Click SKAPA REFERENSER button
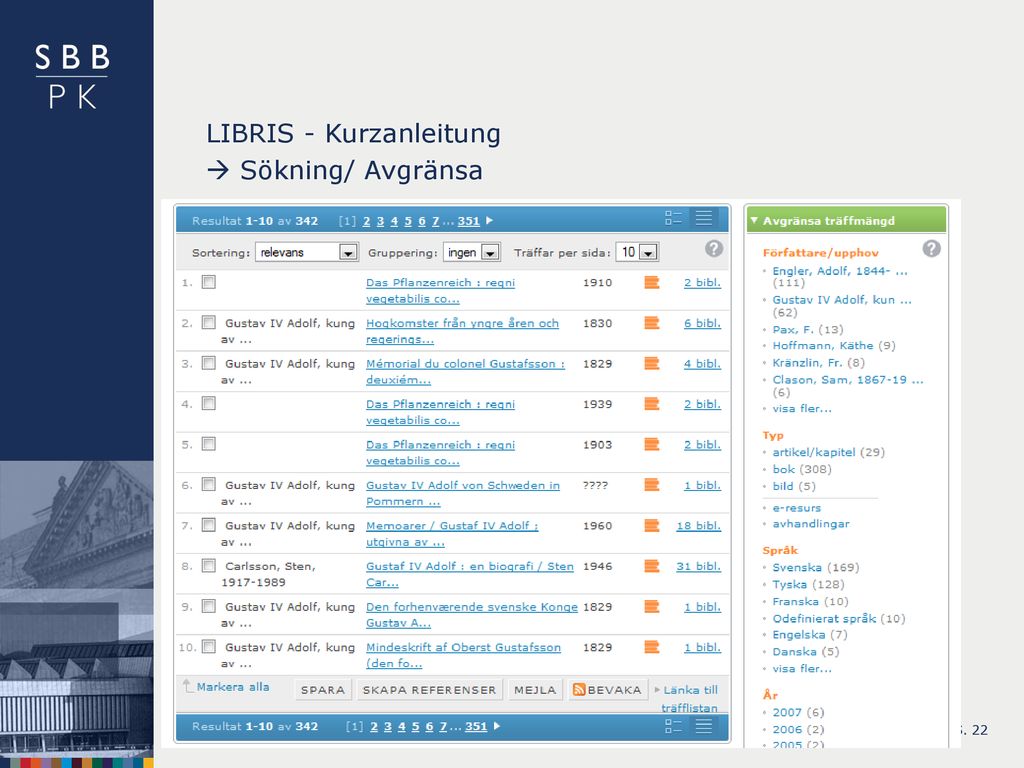 [430, 690]
